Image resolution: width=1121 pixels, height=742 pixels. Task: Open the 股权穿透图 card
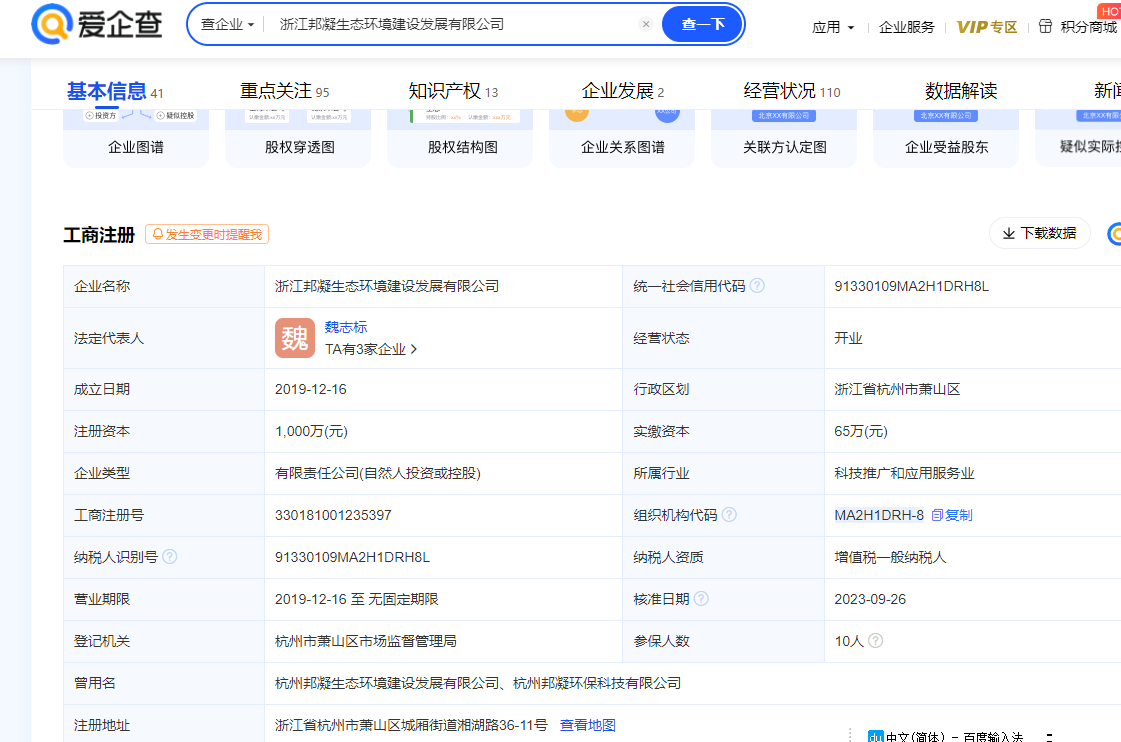coord(298,139)
